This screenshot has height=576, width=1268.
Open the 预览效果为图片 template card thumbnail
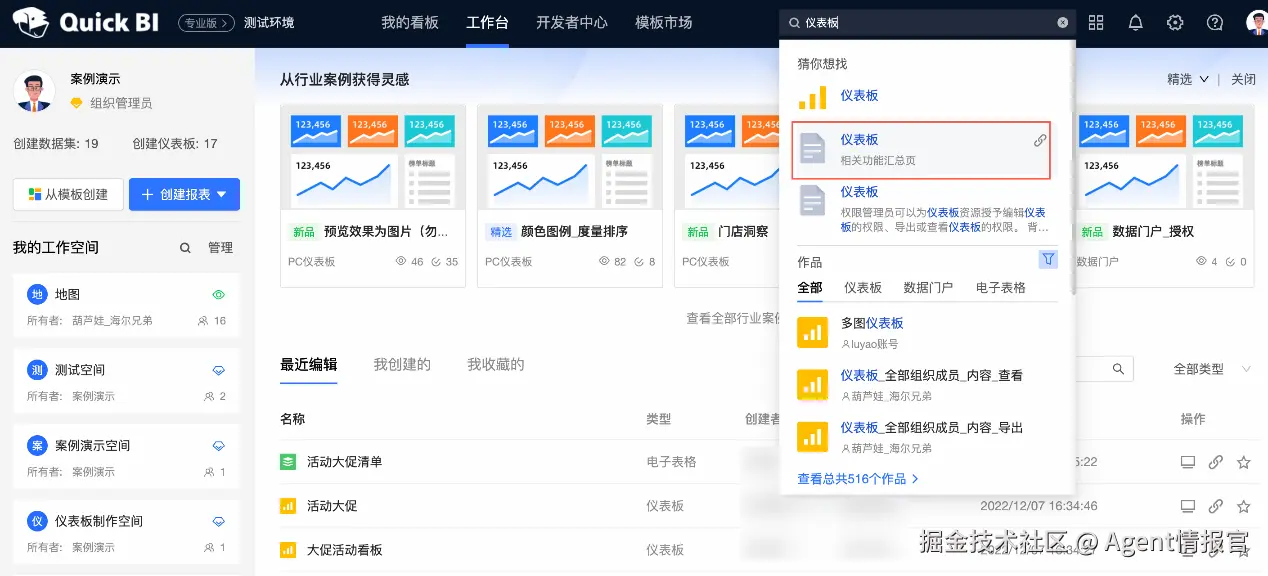[x=373, y=159]
